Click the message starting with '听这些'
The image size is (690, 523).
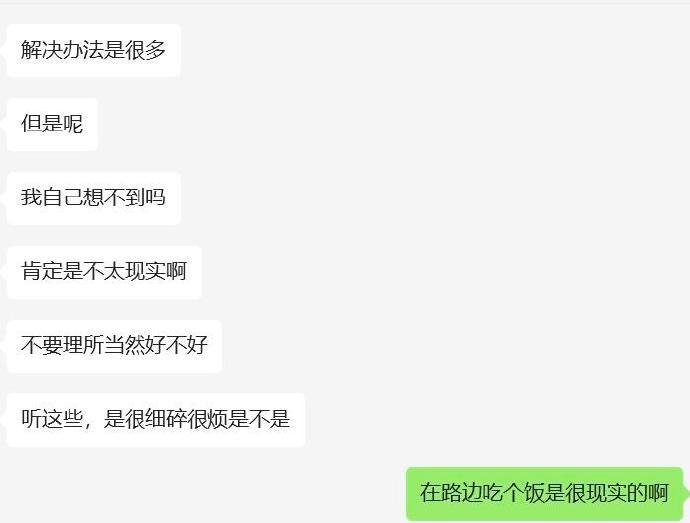pyautogui.click(x=156, y=420)
